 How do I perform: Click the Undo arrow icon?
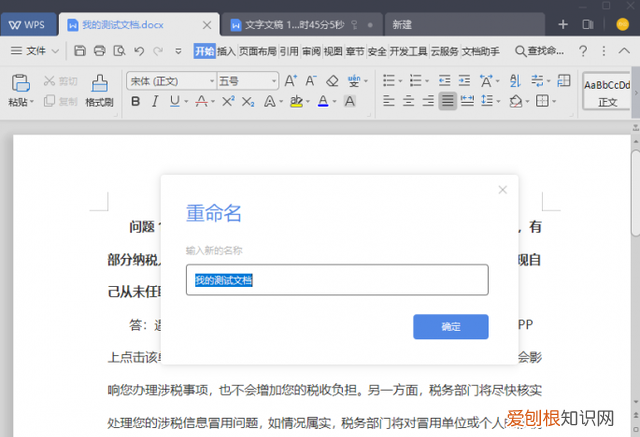[x=139, y=51]
